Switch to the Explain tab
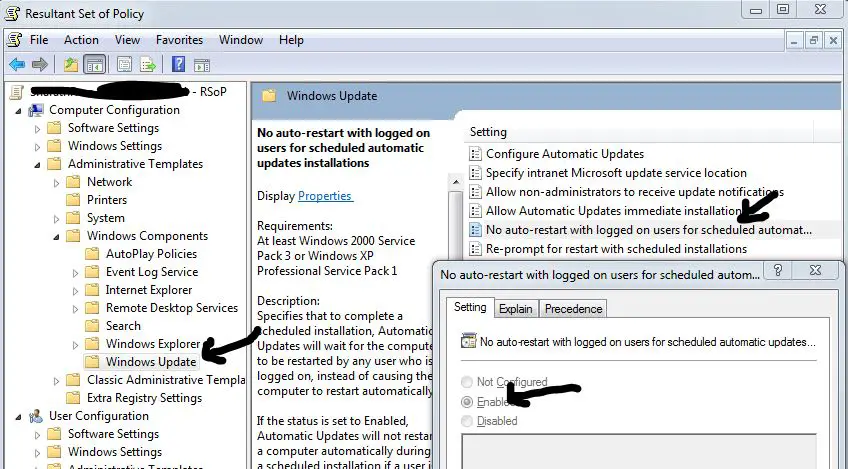Screen dimensions: 848x469 pyautogui.click(x=516, y=309)
